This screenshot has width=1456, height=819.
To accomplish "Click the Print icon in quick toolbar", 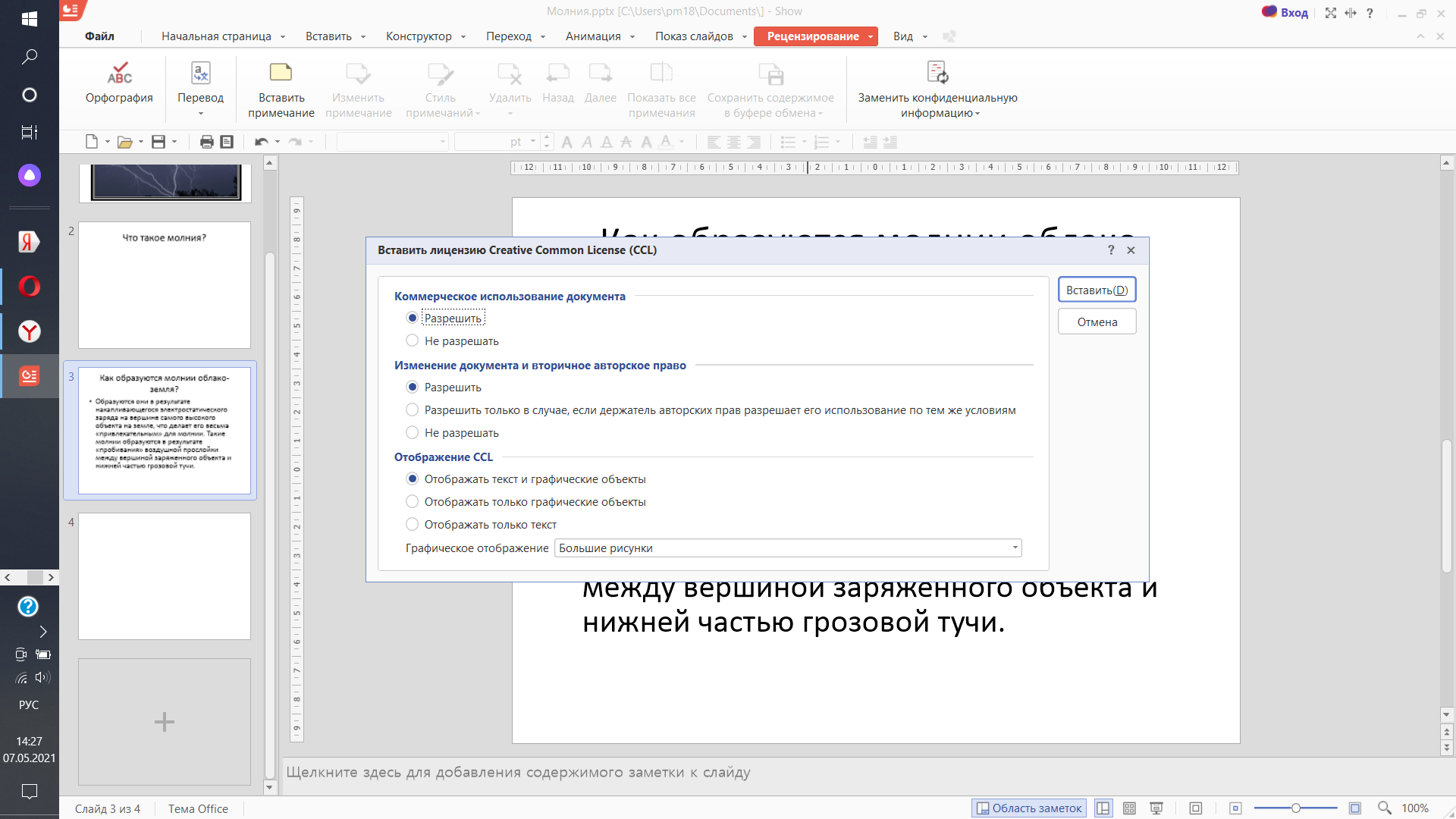I will pos(206,142).
